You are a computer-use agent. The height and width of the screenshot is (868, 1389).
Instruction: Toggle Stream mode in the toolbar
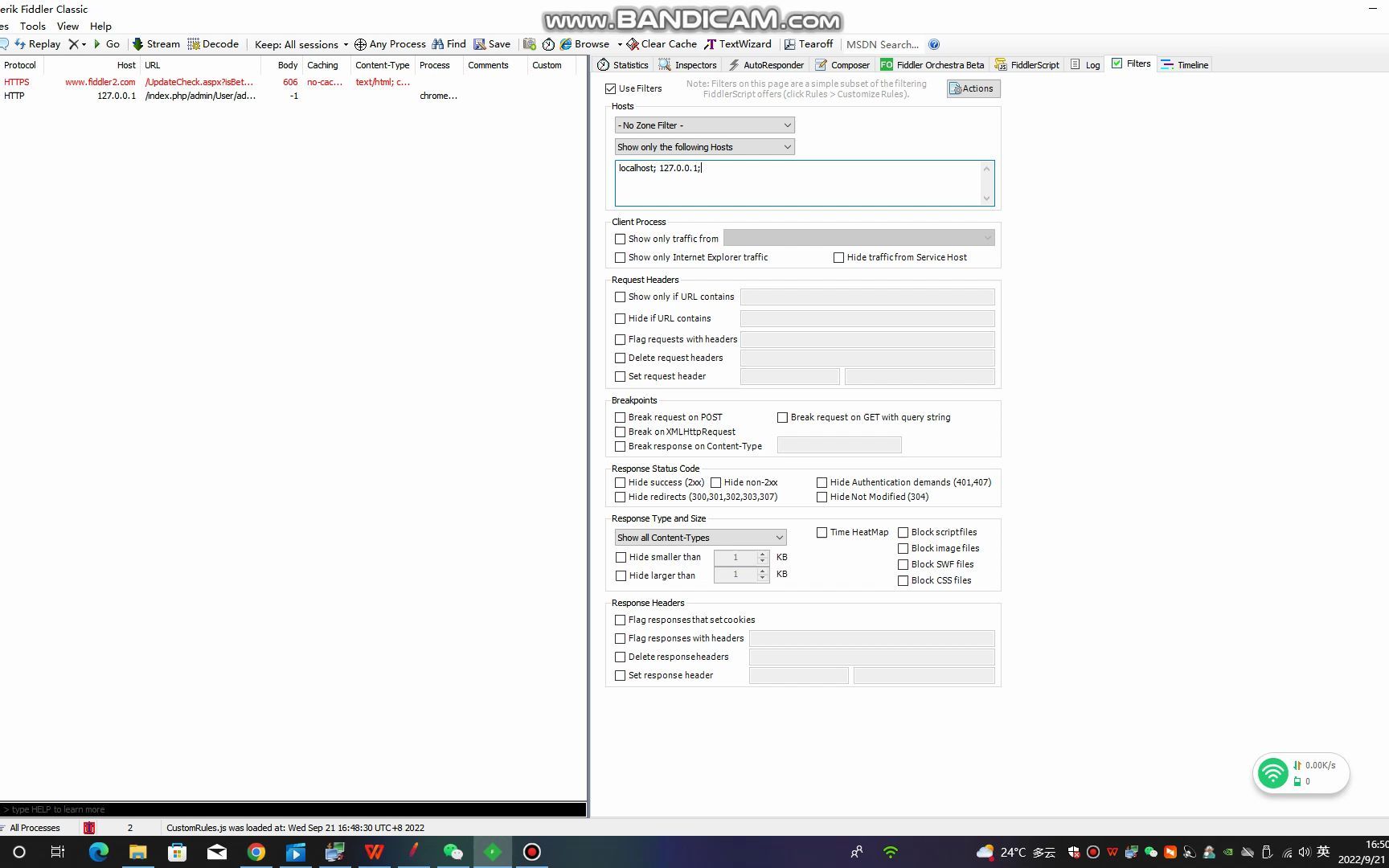(156, 44)
